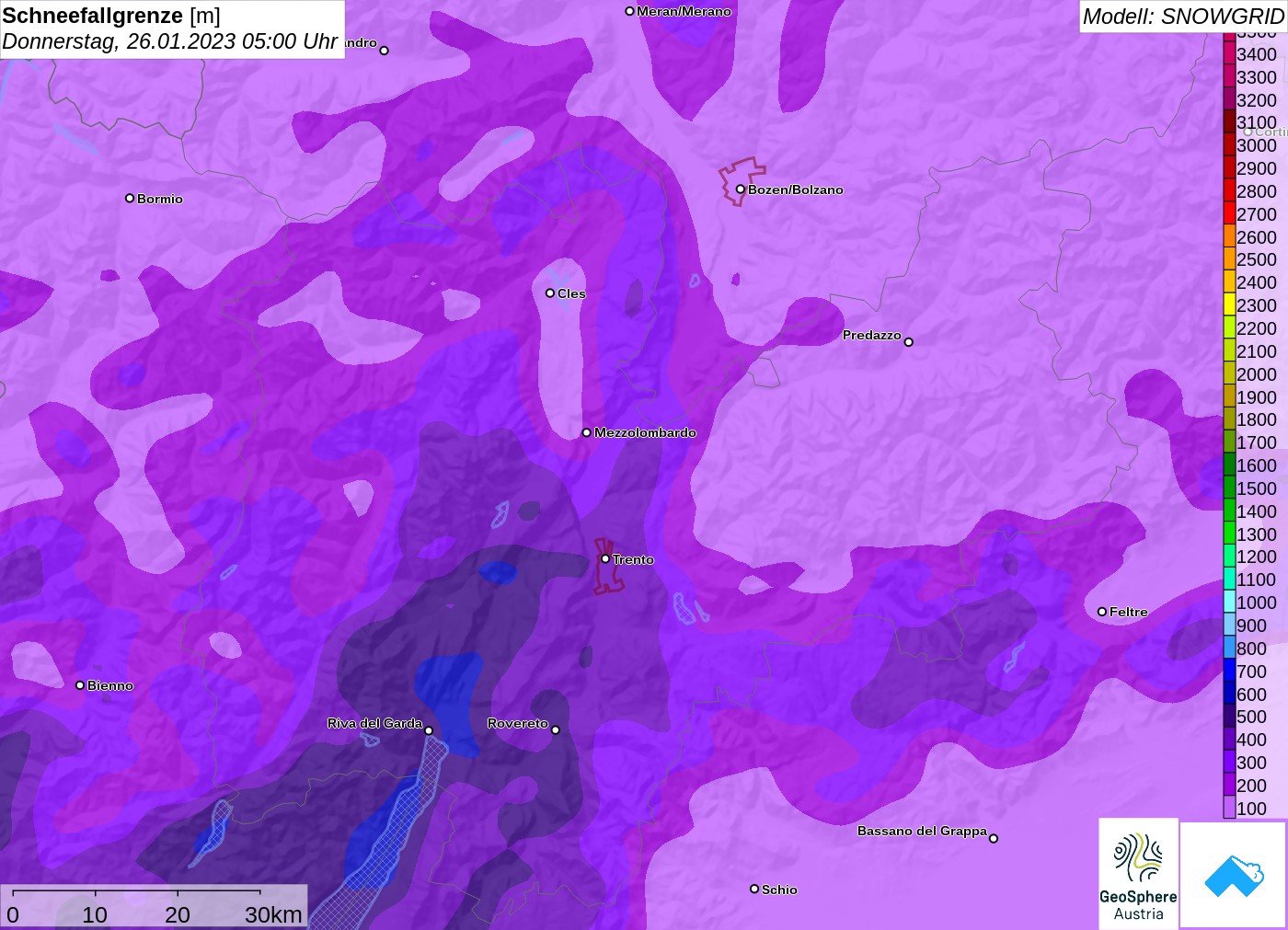Click the 30km scale bar label
This screenshot has height=930, width=1288.
click(x=273, y=914)
